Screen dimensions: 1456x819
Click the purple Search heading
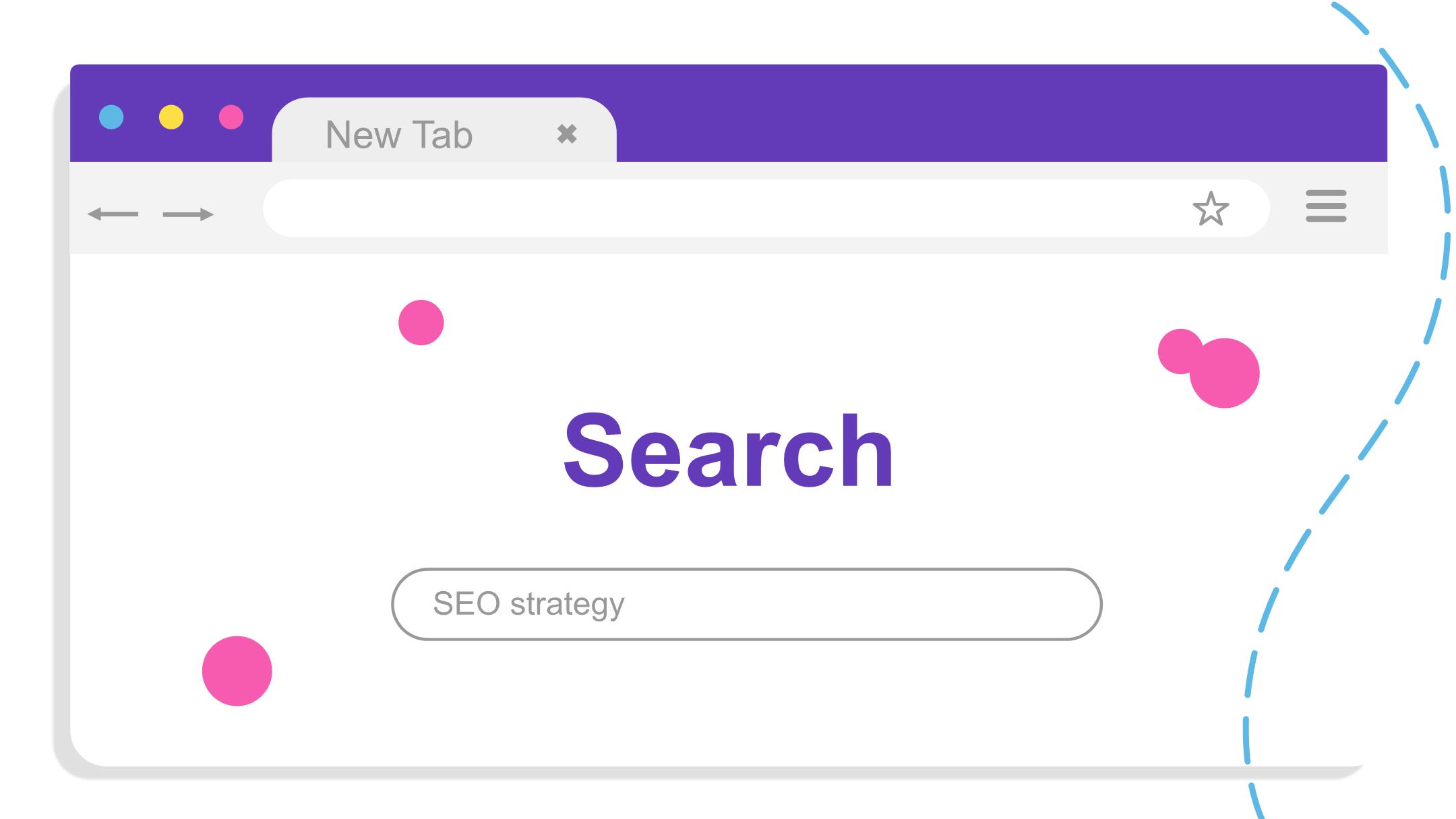729,450
